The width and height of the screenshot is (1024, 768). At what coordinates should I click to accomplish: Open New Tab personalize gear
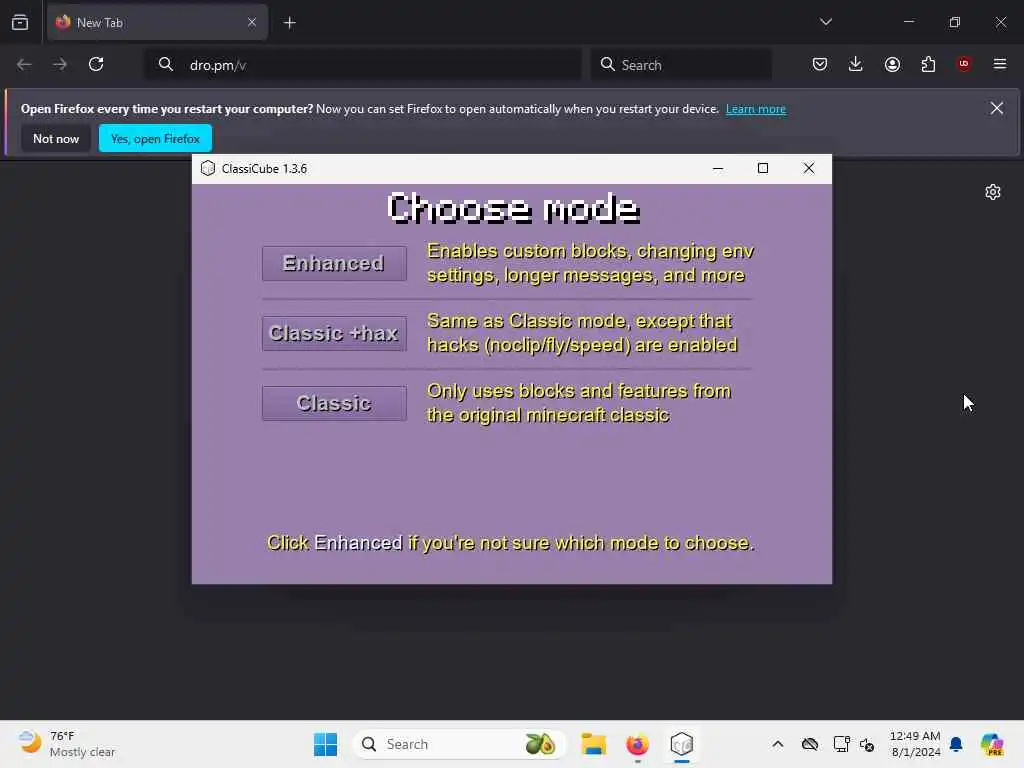(x=993, y=192)
